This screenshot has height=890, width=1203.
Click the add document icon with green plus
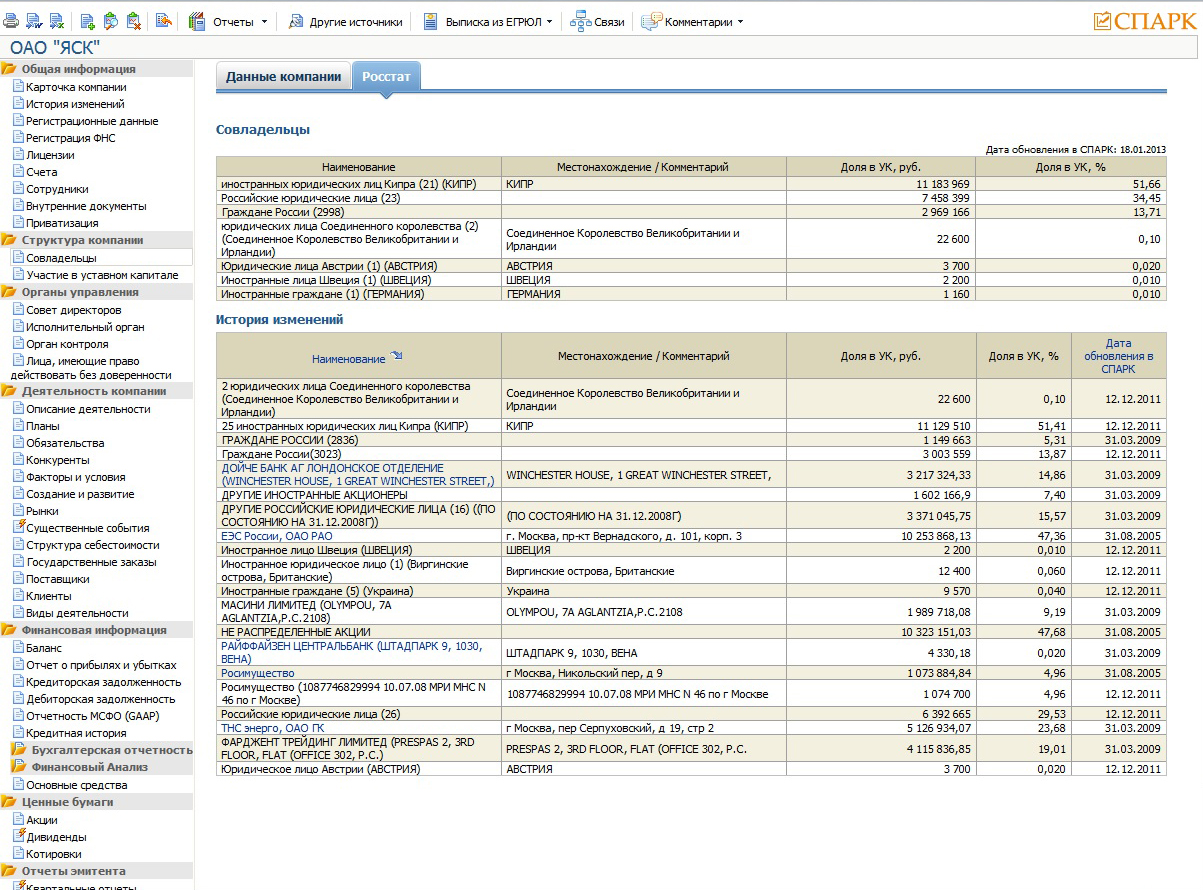(x=88, y=21)
